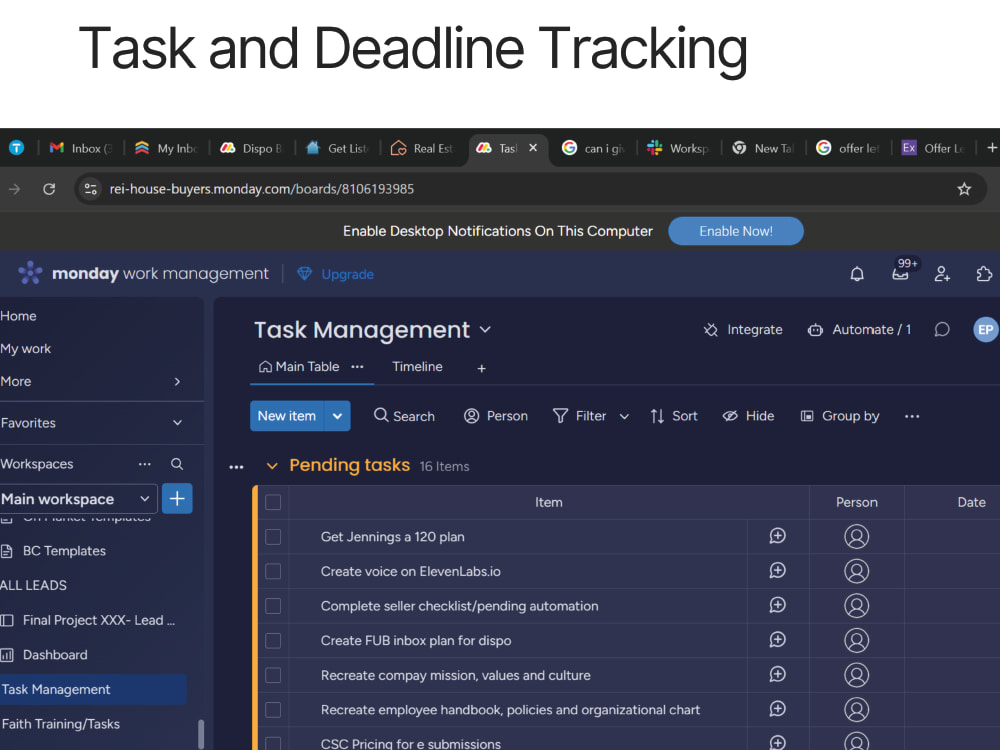This screenshot has height=750, width=1000.
Task: Click Enable Now! notifications button
Action: click(x=736, y=231)
